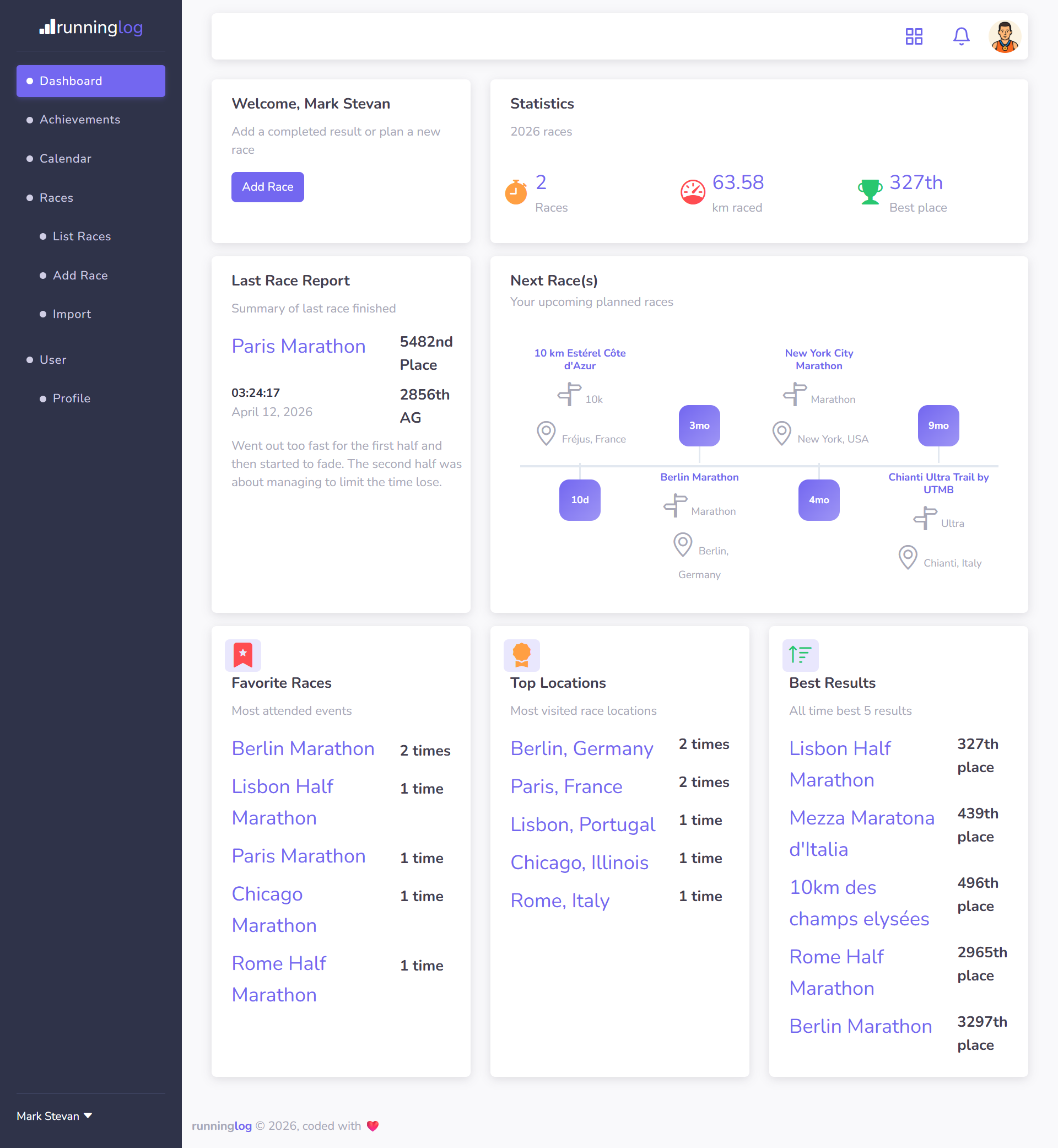Screen dimensions: 1058x1148
Task: Open the notifications bell
Action: point(960,36)
